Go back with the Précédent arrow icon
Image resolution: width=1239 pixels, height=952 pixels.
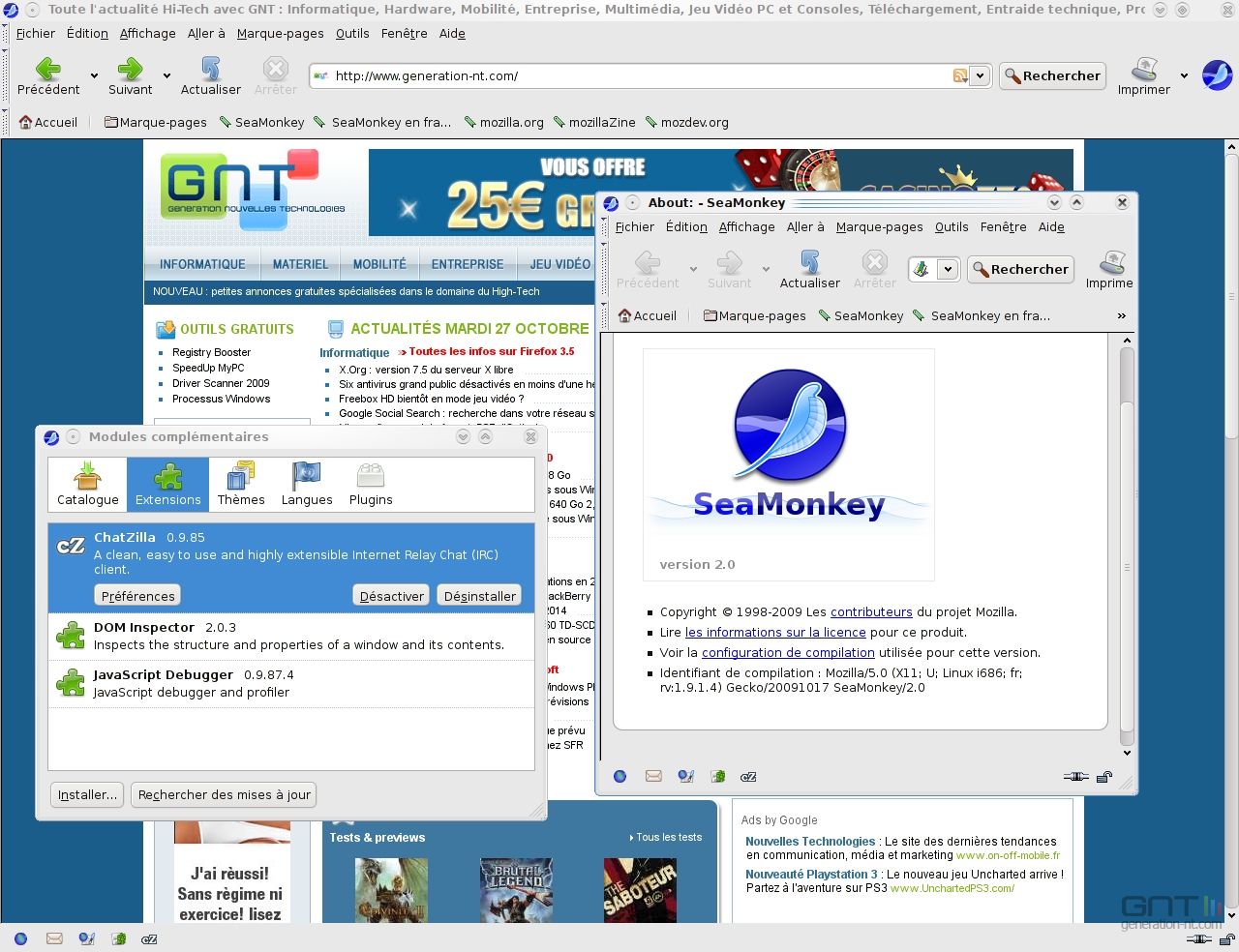click(x=48, y=69)
